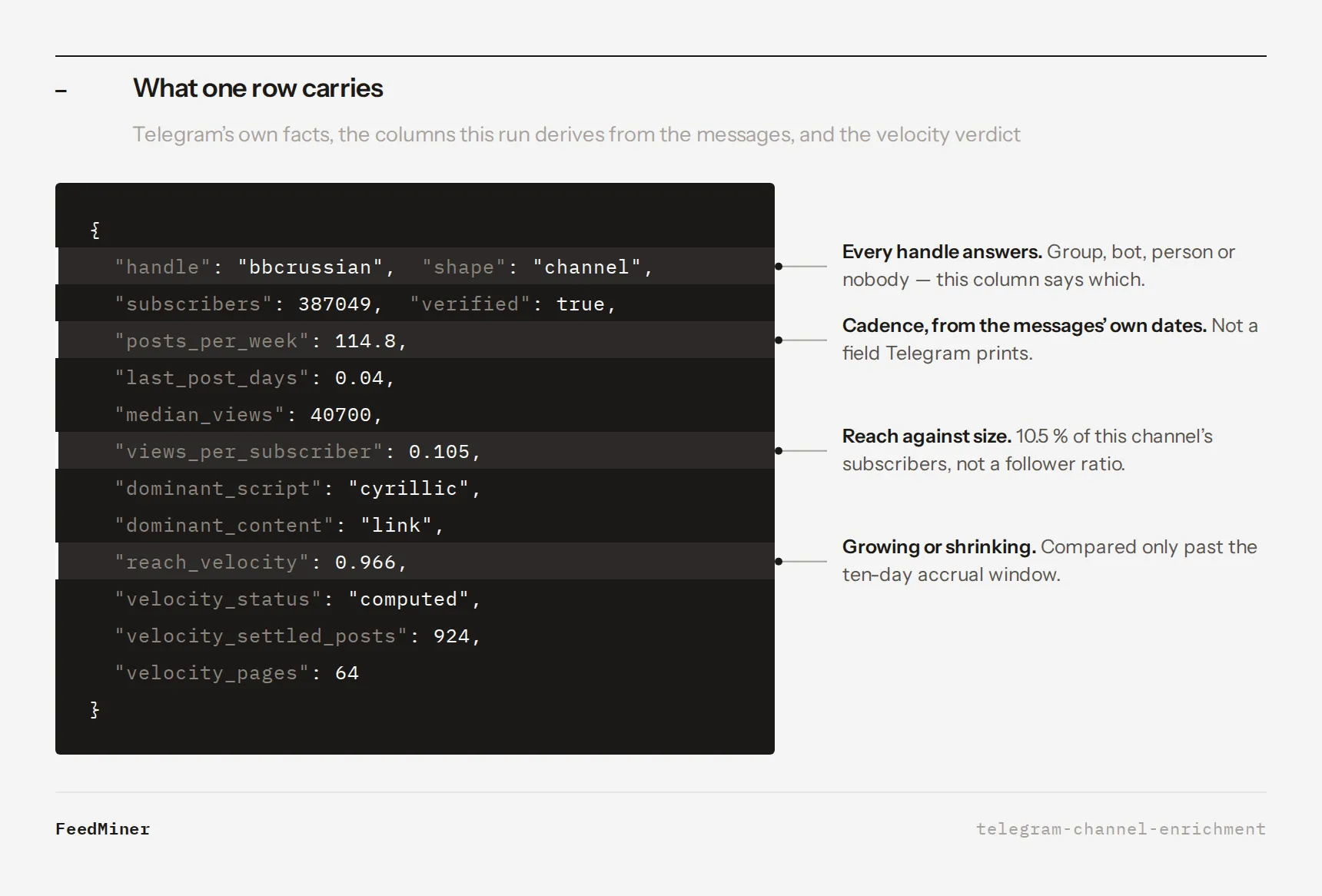Select the value 114.8
The width and height of the screenshot is (1322, 896).
coord(365,340)
